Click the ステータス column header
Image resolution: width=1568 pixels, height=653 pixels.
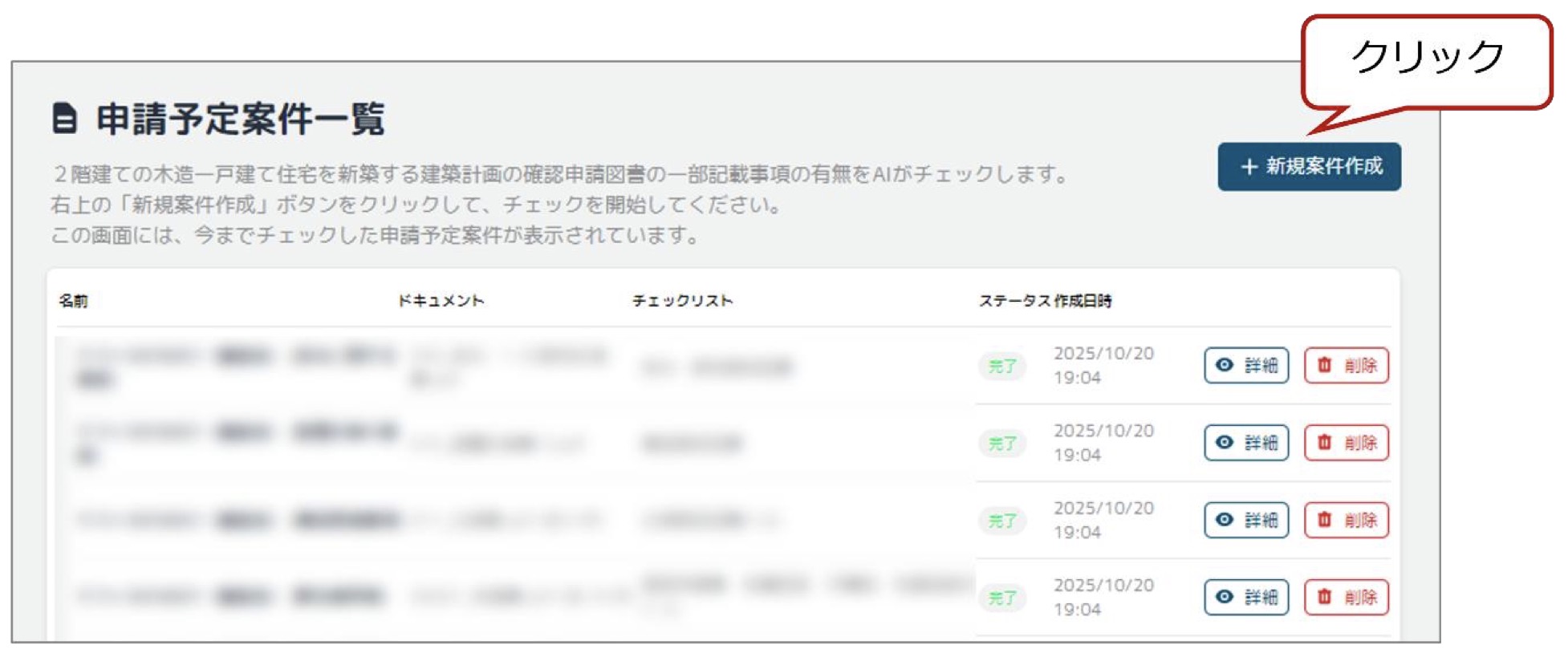(x=1014, y=301)
